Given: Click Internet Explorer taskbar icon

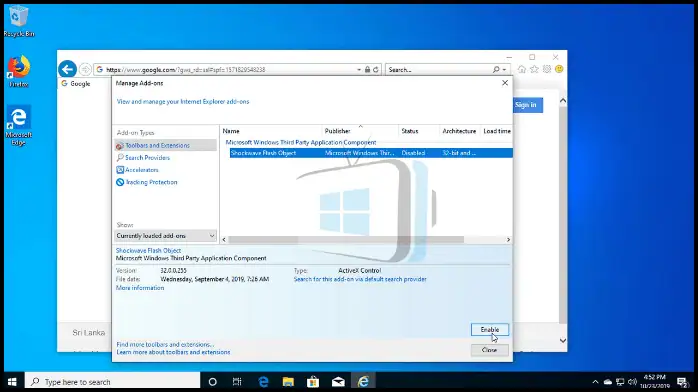Looking at the screenshot, I should point(363,382).
